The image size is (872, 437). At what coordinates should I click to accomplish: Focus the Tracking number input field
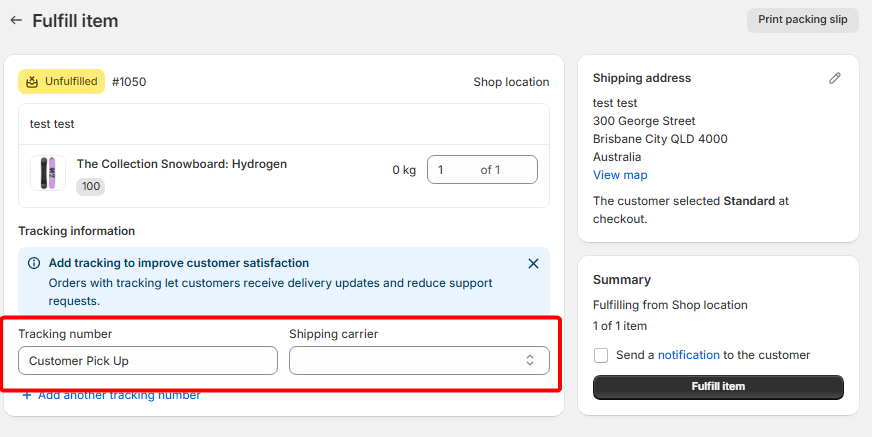coord(148,360)
